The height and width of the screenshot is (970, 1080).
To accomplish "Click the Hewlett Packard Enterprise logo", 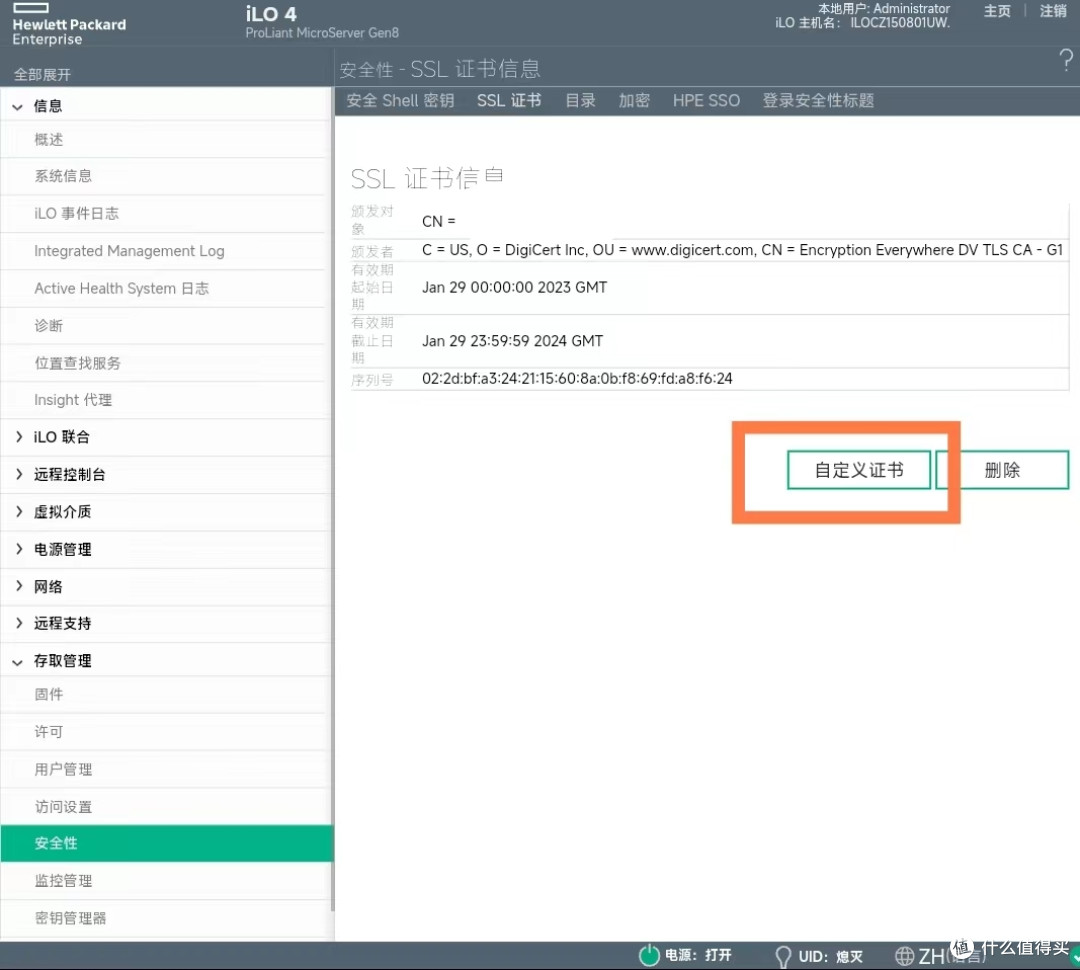I will [69, 25].
